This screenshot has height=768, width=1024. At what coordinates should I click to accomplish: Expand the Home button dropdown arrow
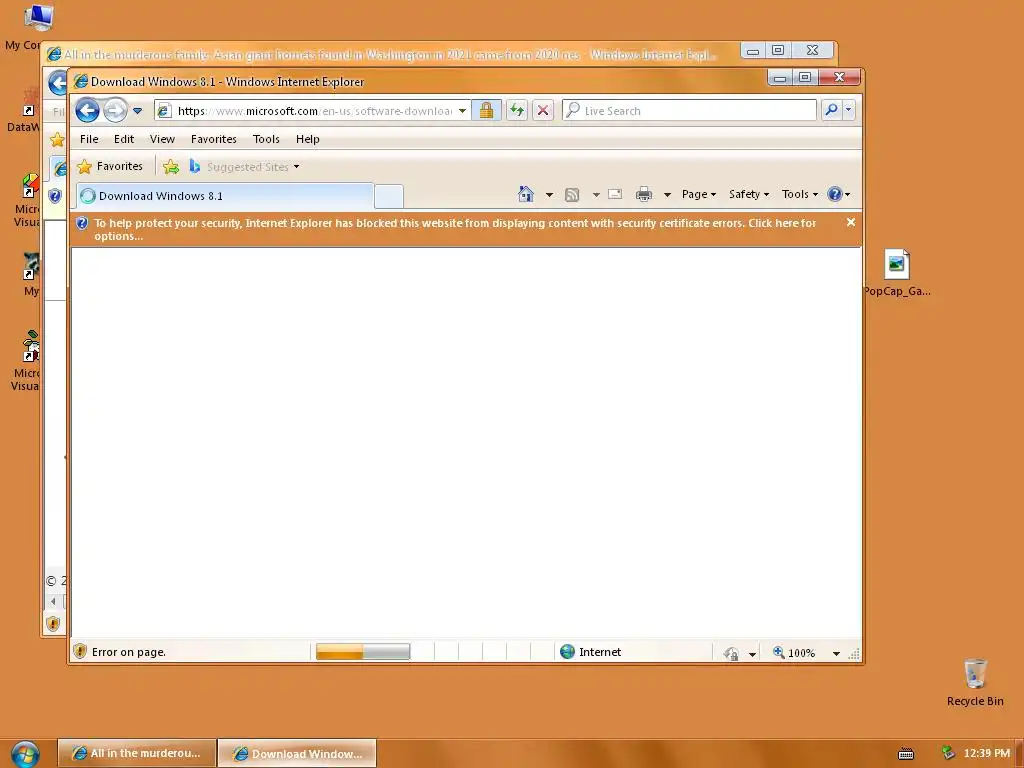point(549,195)
